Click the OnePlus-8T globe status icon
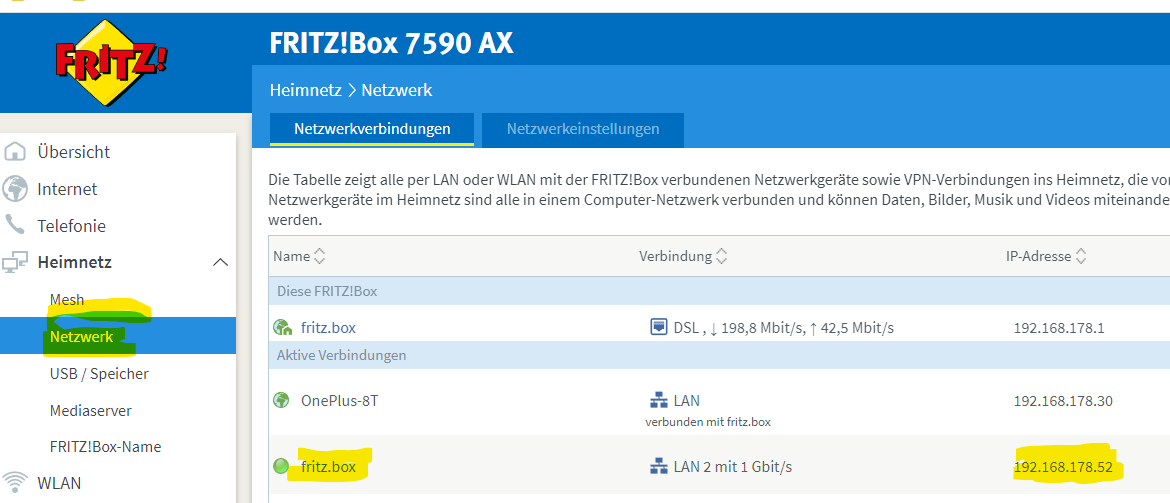Image resolution: width=1170 pixels, height=503 pixels. [282, 401]
